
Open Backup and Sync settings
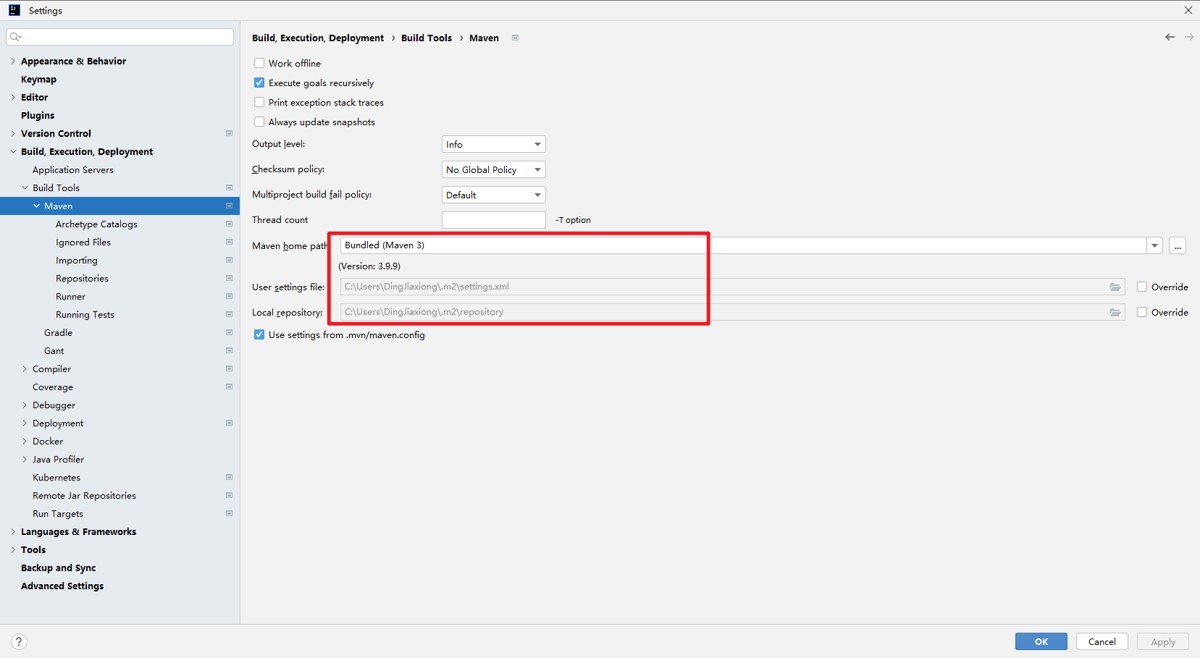pyautogui.click(x=58, y=568)
